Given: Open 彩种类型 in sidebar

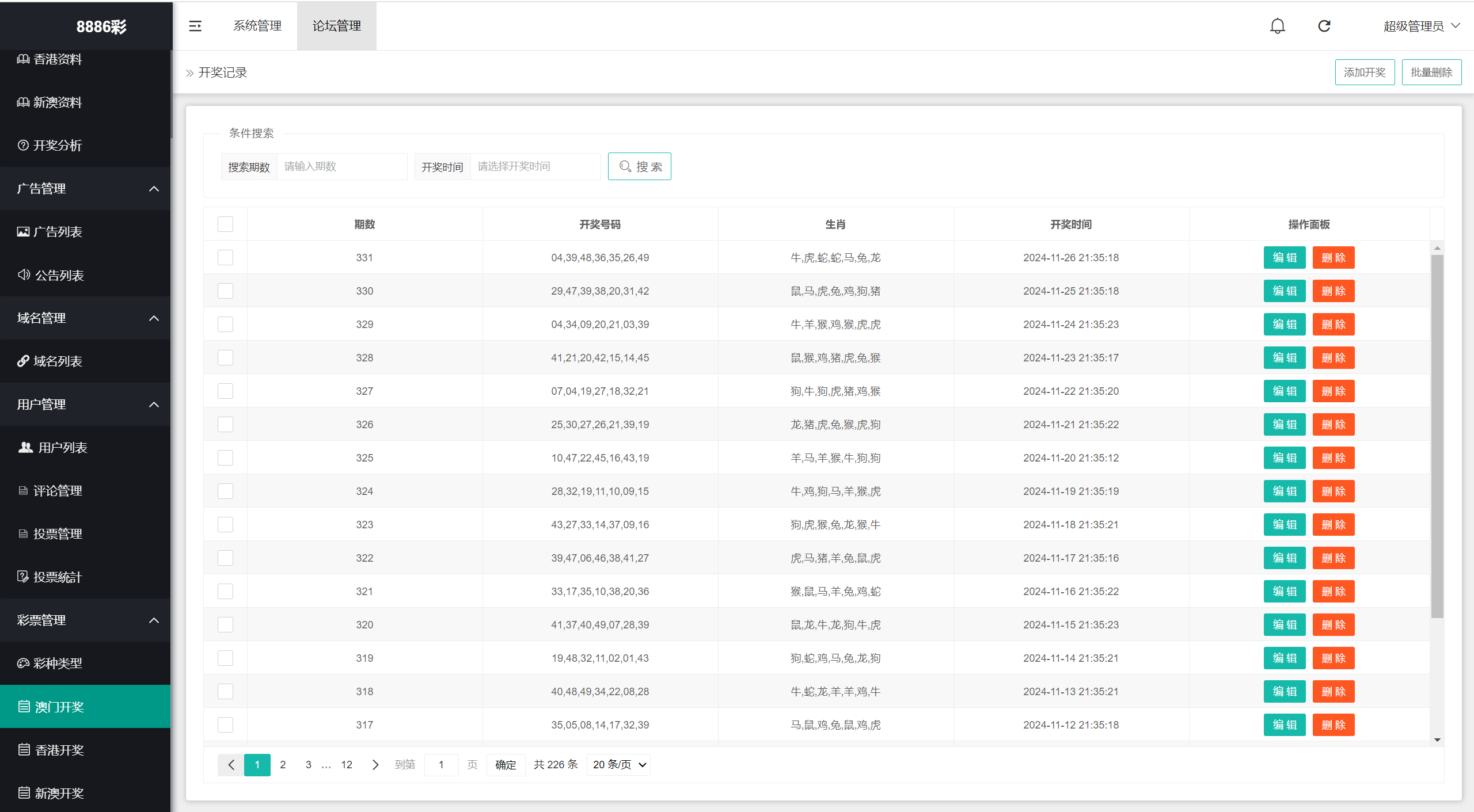Looking at the screenshot, I should pyautogui.click(x=58, y=664).
